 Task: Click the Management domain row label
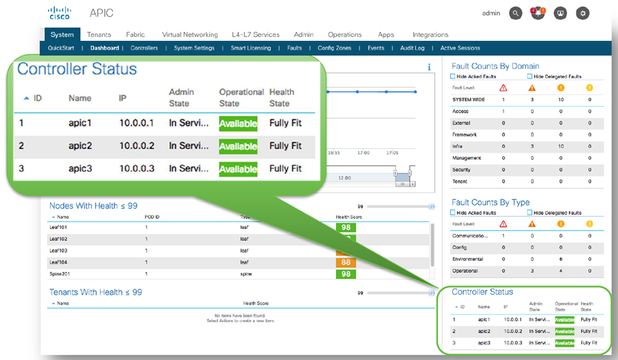pos(466,158)
